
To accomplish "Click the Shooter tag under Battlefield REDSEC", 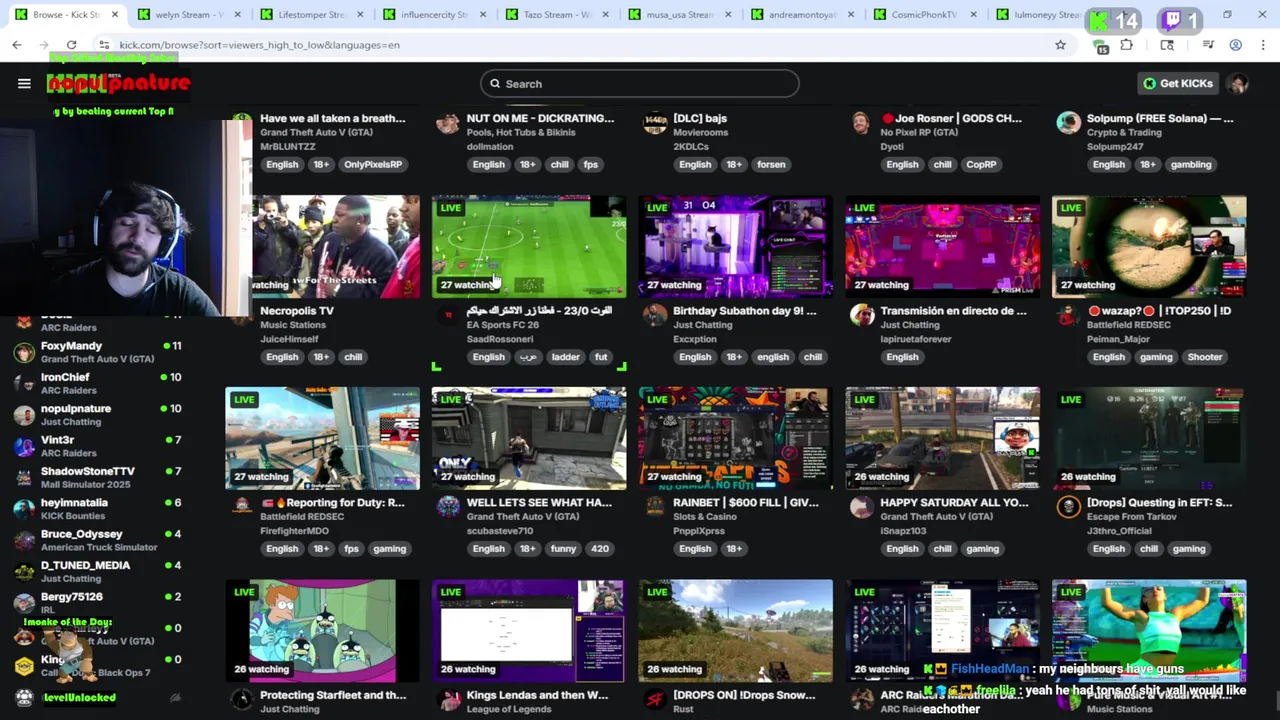I will pyautogui.click(x=1204, y=357).
